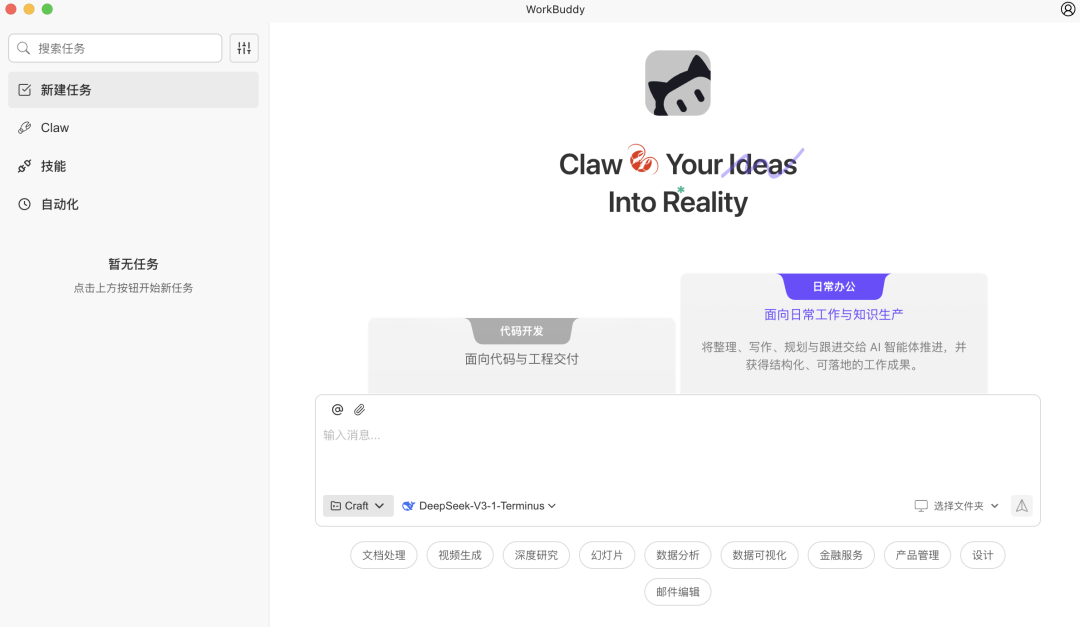1080x627 pixels.
Task: Open the 自动化 automation section
Action: (x=58, y=203)
